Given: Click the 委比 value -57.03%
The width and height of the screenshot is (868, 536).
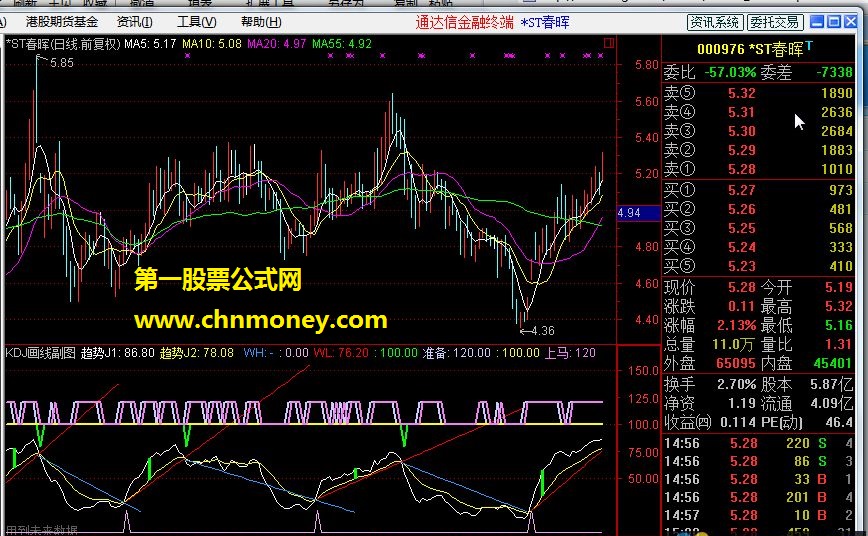Looking at the screenshot, I should point(730,72).
